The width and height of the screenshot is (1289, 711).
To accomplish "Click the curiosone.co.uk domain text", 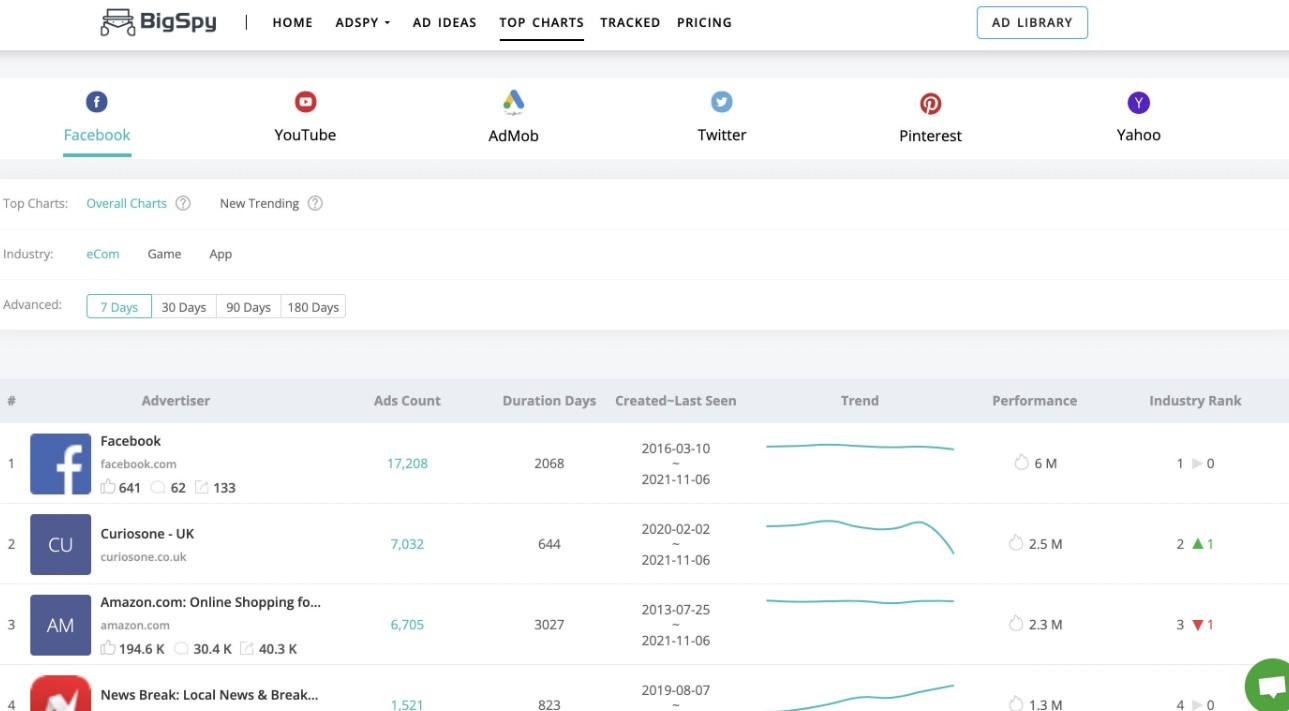I will click(x=143, y=557).
